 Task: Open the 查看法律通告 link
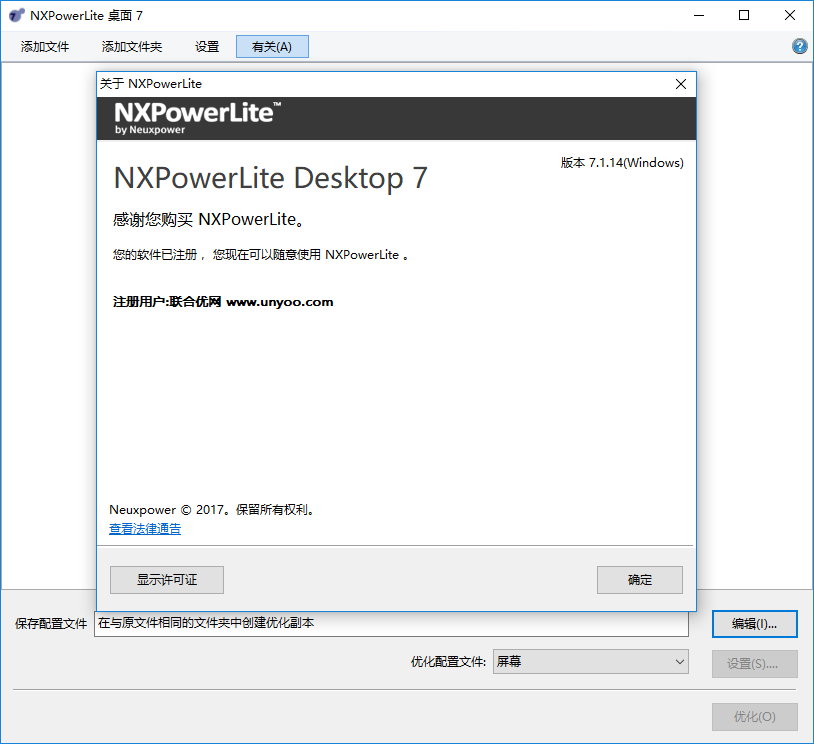(x=145, y=529)
